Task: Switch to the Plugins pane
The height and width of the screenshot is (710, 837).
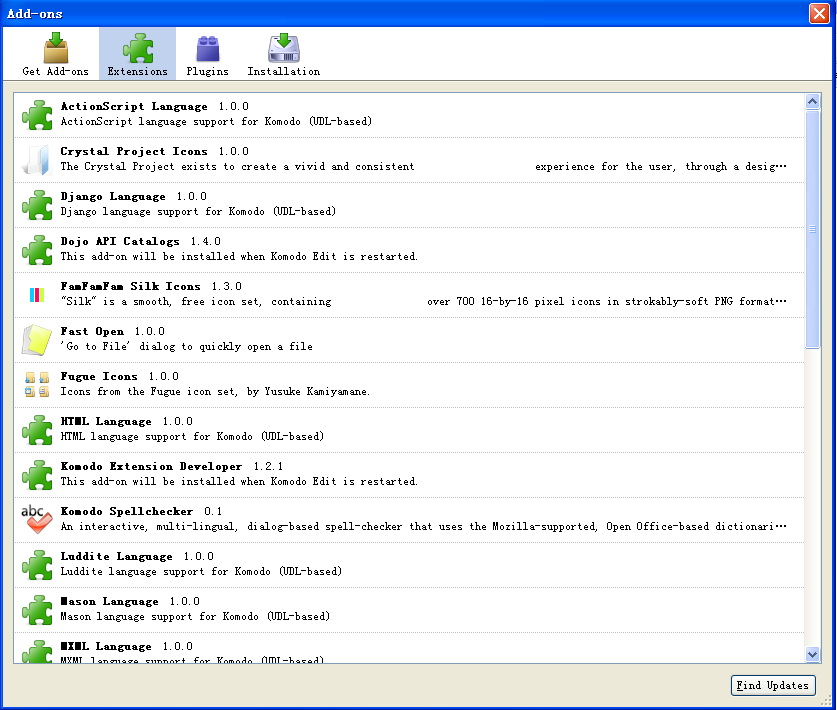Action: pos(207,54)
